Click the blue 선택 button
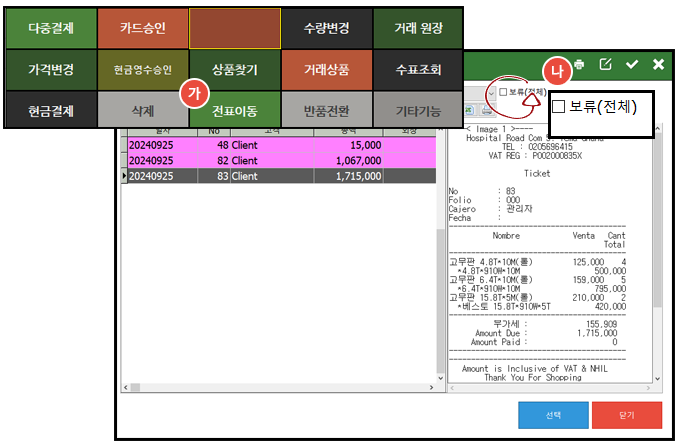Image resolution: width=680 pixels, height=444 pixels. (x=553, y=415)
